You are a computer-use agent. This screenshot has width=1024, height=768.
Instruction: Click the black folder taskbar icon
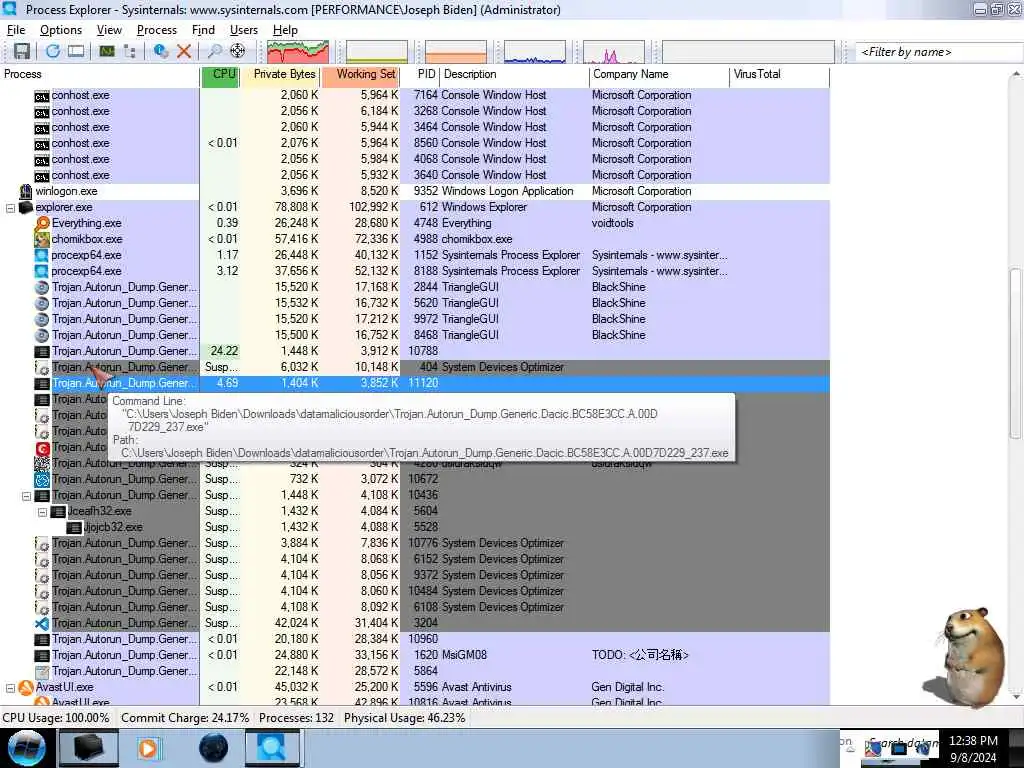coord(89,748)
